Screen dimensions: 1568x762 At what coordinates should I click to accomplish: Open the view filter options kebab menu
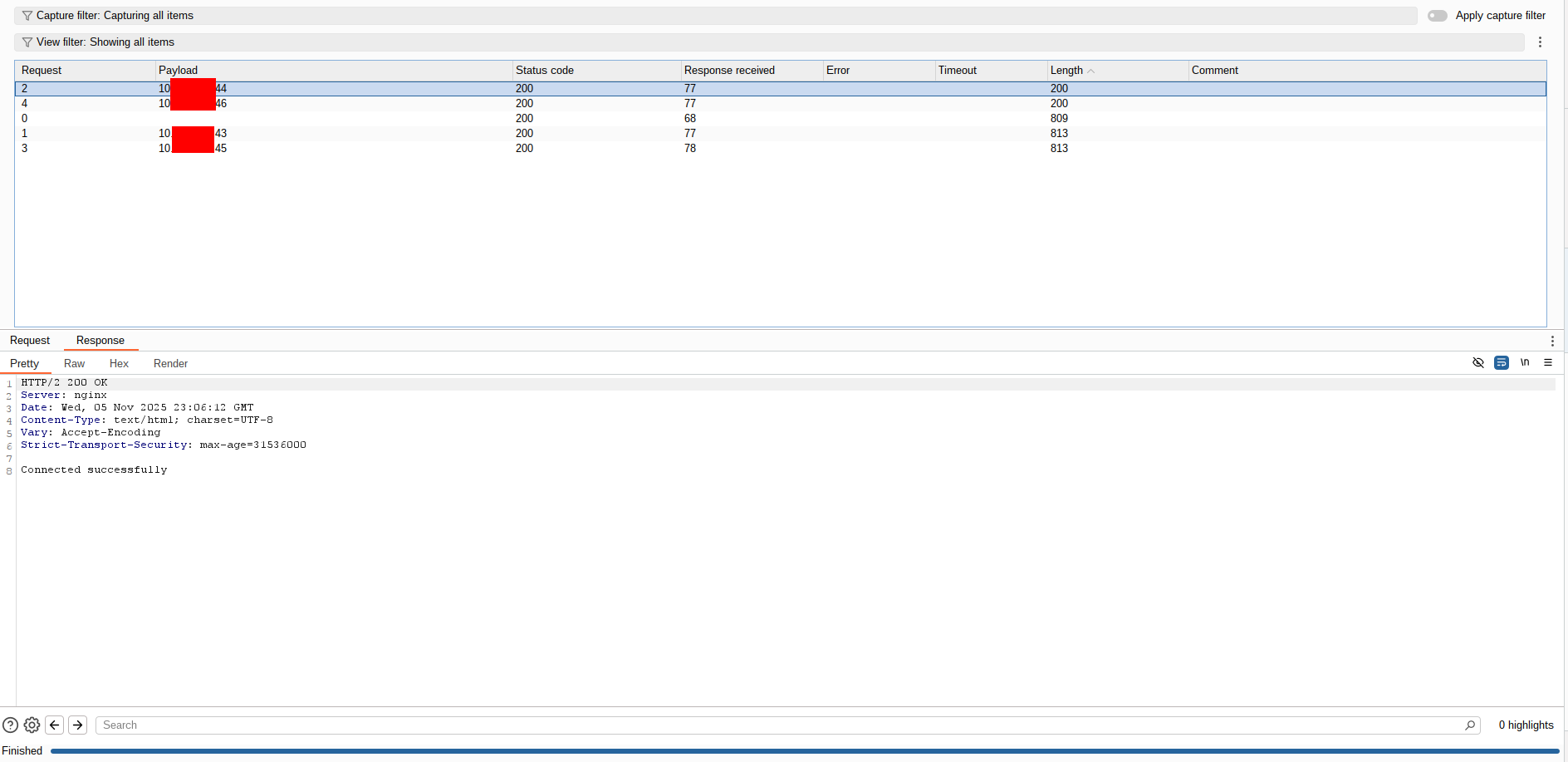pos(1540,42)
